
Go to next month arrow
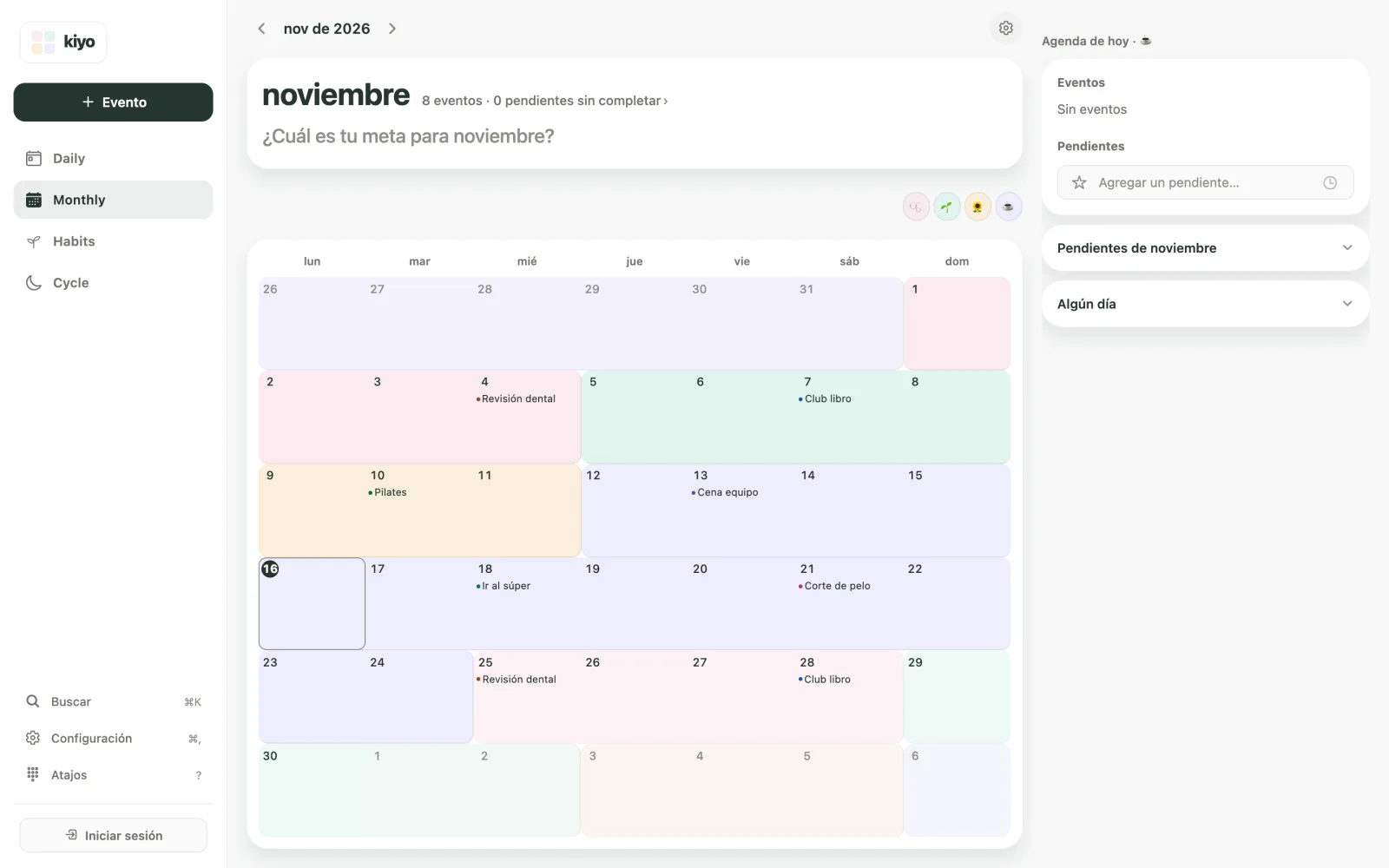pos(392,29)
